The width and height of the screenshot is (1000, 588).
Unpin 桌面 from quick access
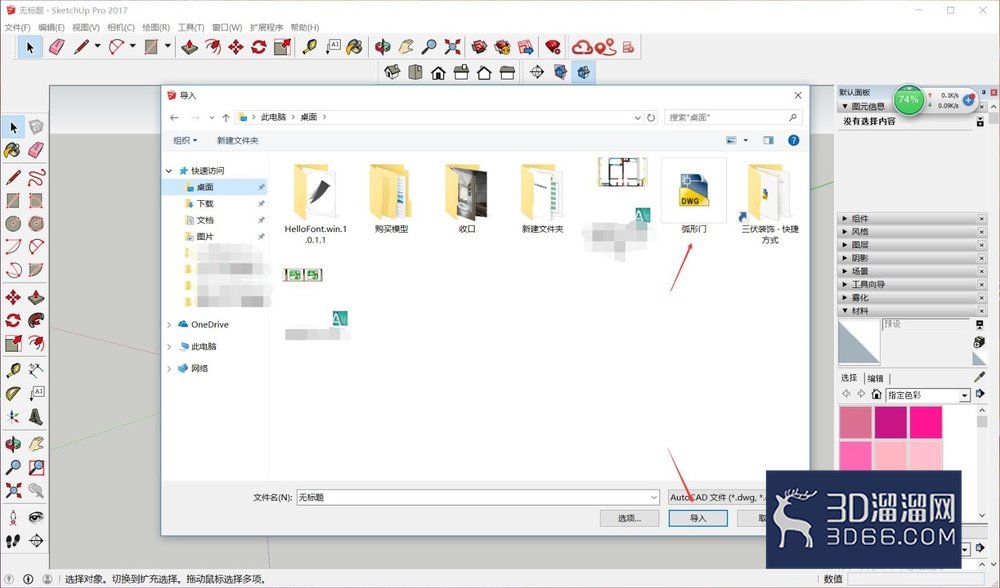click(261, 187)
